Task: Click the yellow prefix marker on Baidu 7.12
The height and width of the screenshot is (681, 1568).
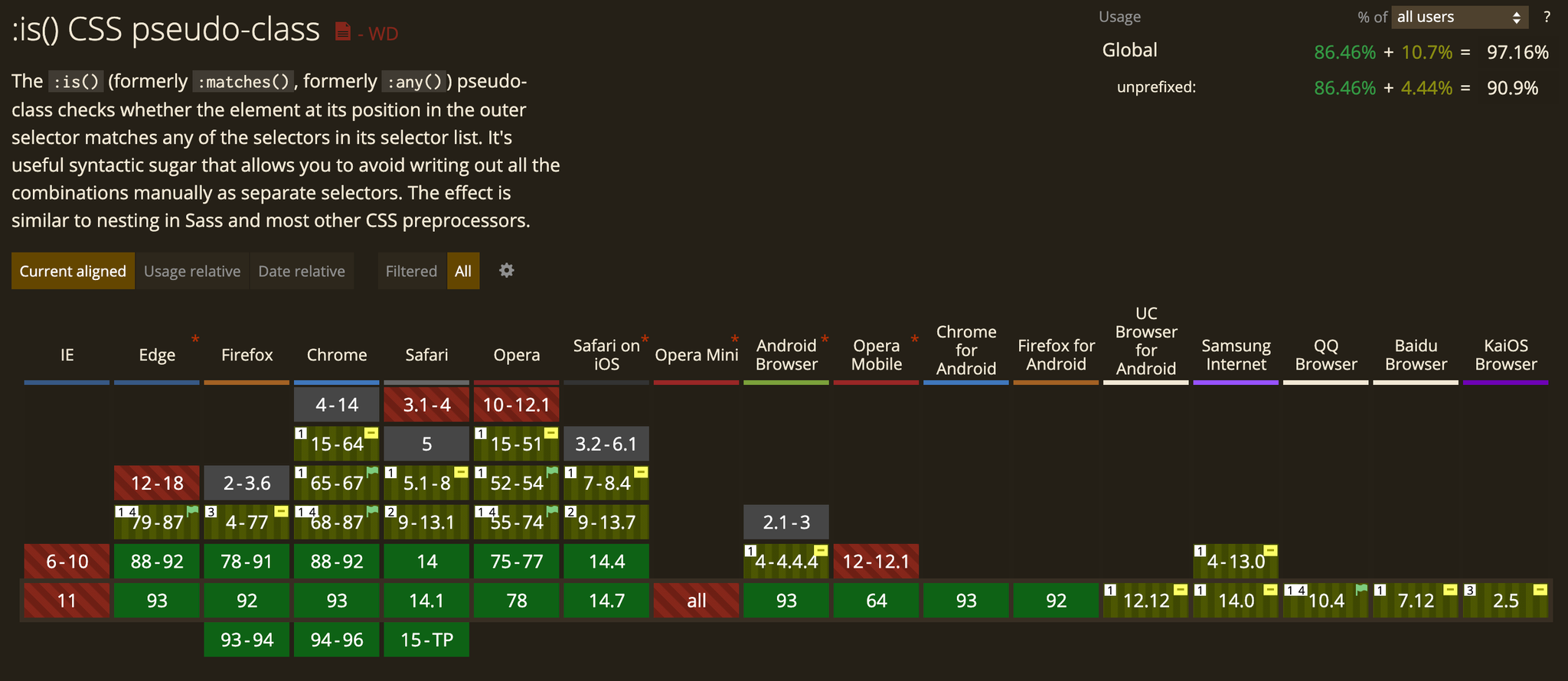Action: click(1450, 590)
